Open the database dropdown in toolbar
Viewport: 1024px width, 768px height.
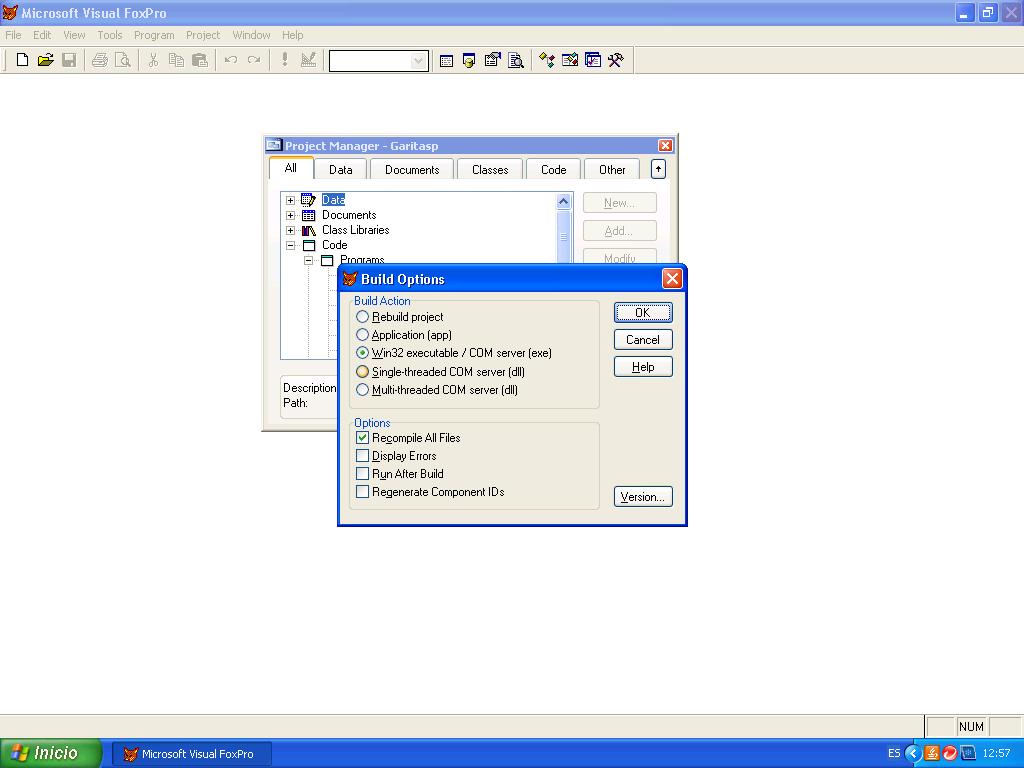[418, 61]
